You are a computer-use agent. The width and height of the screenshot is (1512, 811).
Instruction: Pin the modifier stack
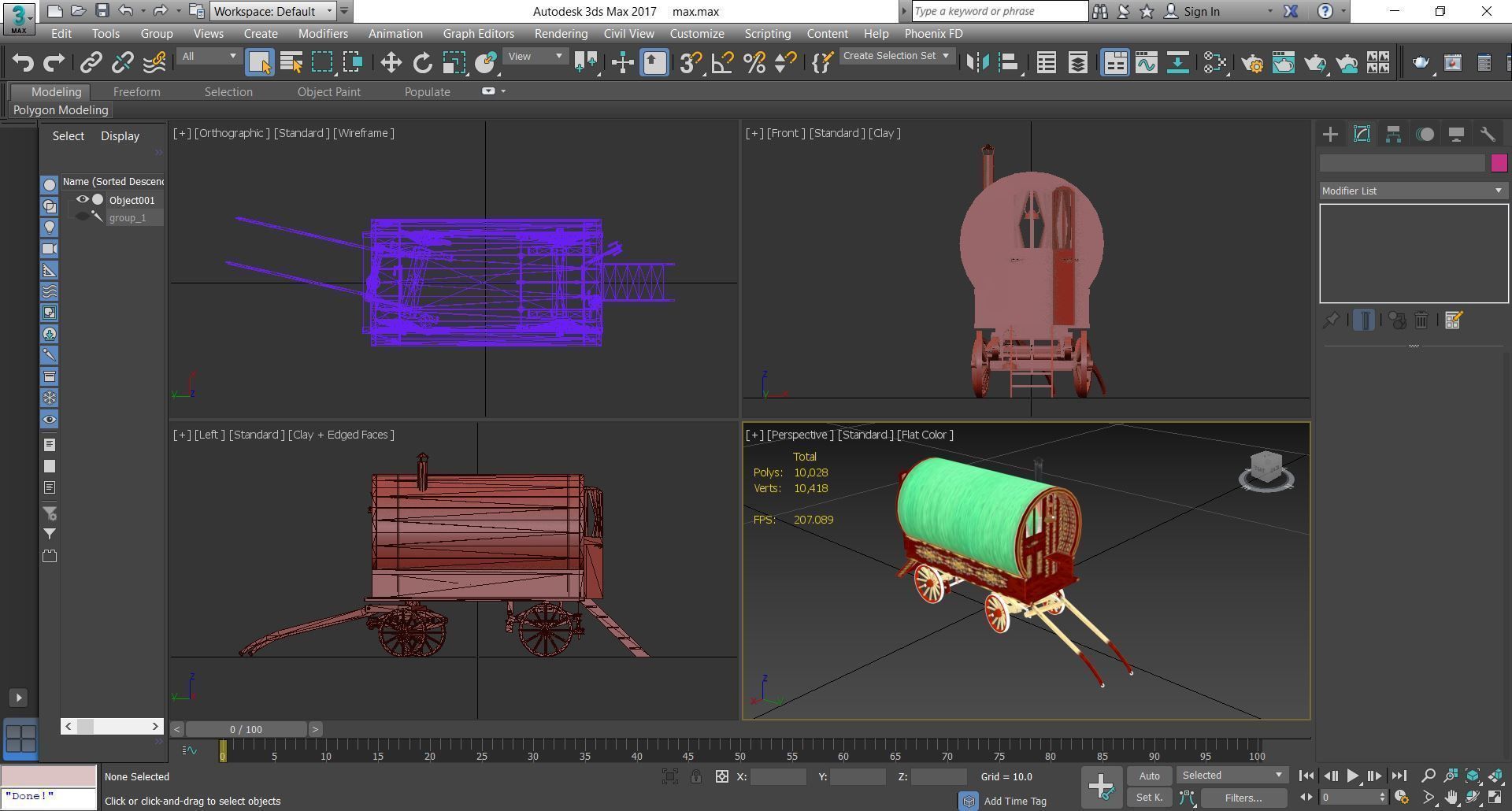click(x=1332, y=320)
